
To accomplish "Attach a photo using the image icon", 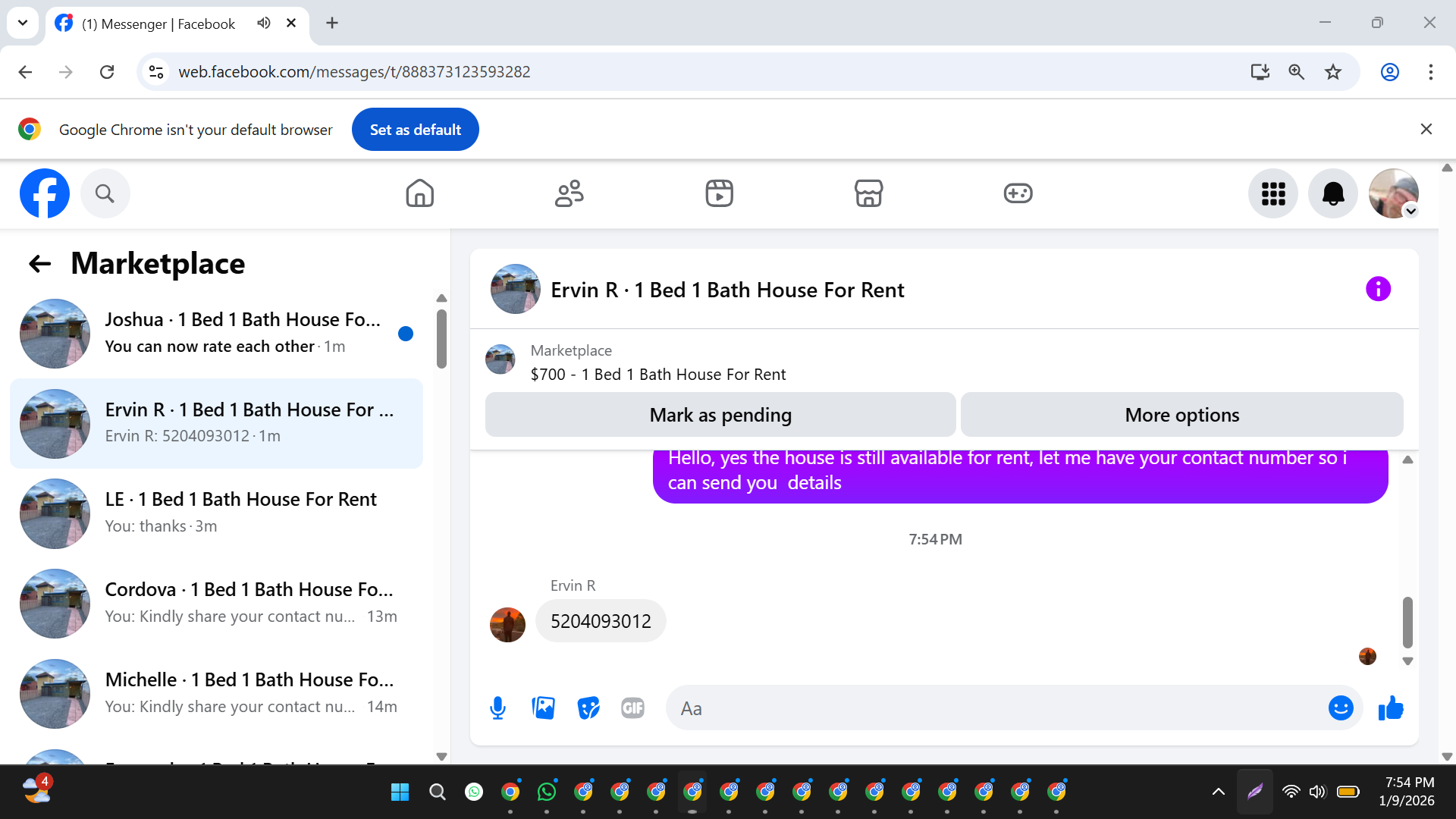I will 543,708.
